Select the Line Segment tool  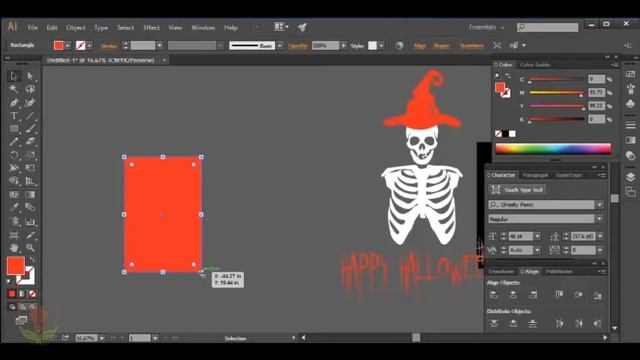click(30, 116)
